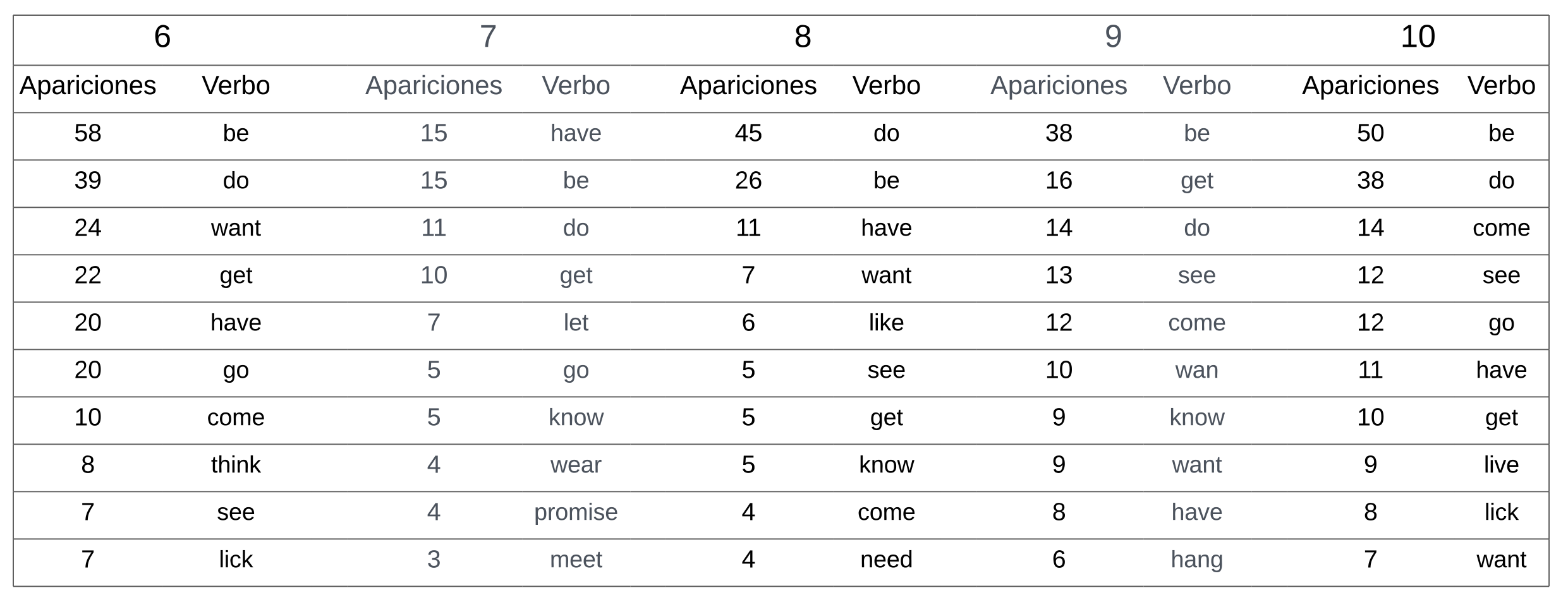Image resolution: width=1568 pixels, height=607 pixels.
Task: Select the Apariciones header under group 6
Action: [88, 86]
